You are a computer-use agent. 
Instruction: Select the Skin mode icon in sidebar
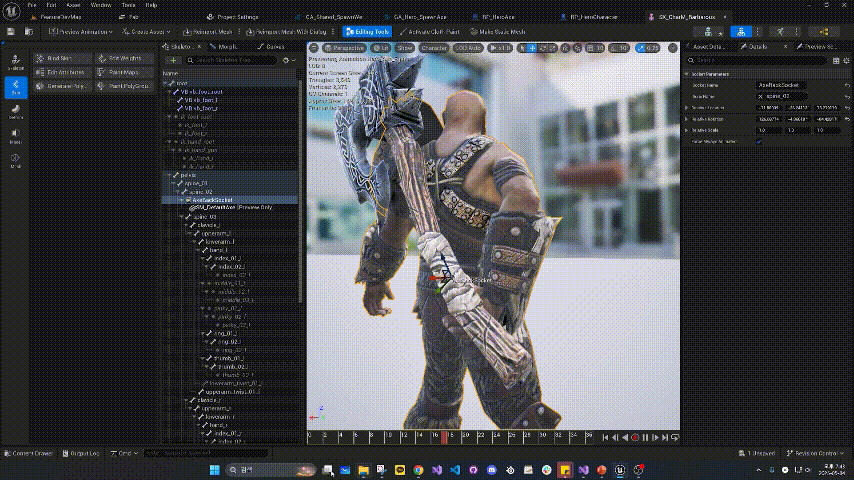coord(15,87)
